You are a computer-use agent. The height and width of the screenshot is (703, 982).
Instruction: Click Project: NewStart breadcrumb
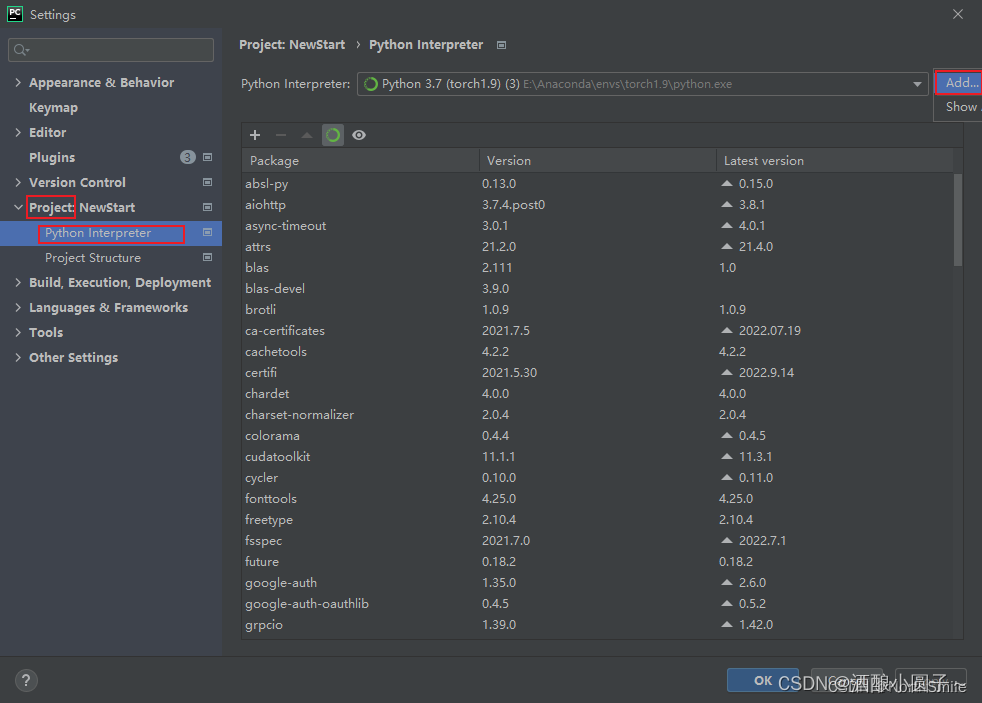(x=292, y=45)
